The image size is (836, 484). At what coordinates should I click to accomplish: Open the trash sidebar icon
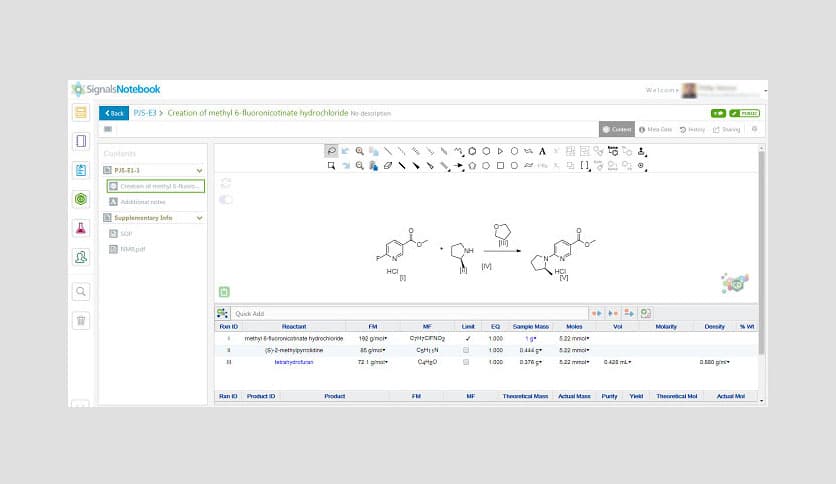pos(81,320)
